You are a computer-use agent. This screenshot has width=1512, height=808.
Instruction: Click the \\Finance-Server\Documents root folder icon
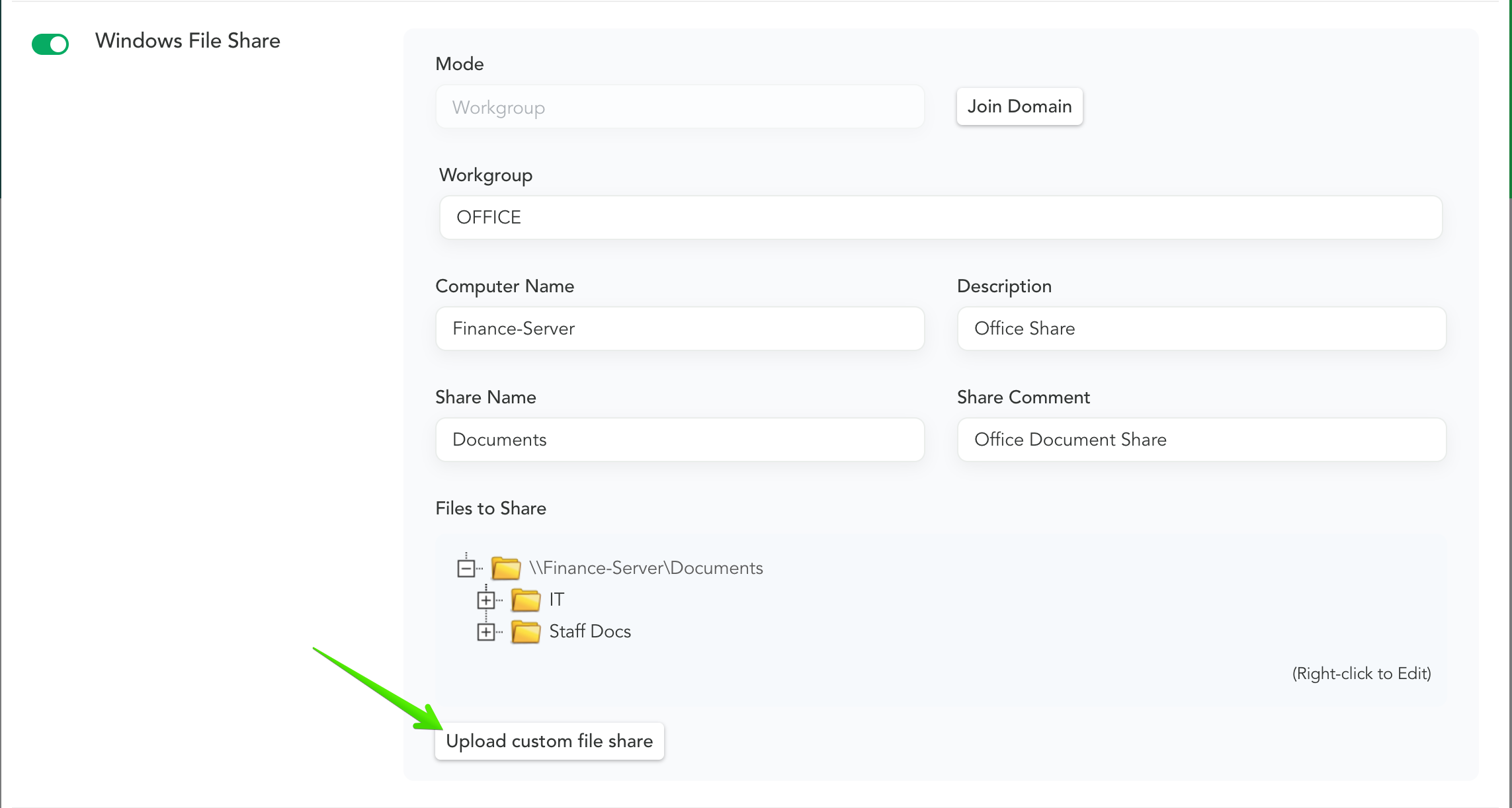coord(506,568)
